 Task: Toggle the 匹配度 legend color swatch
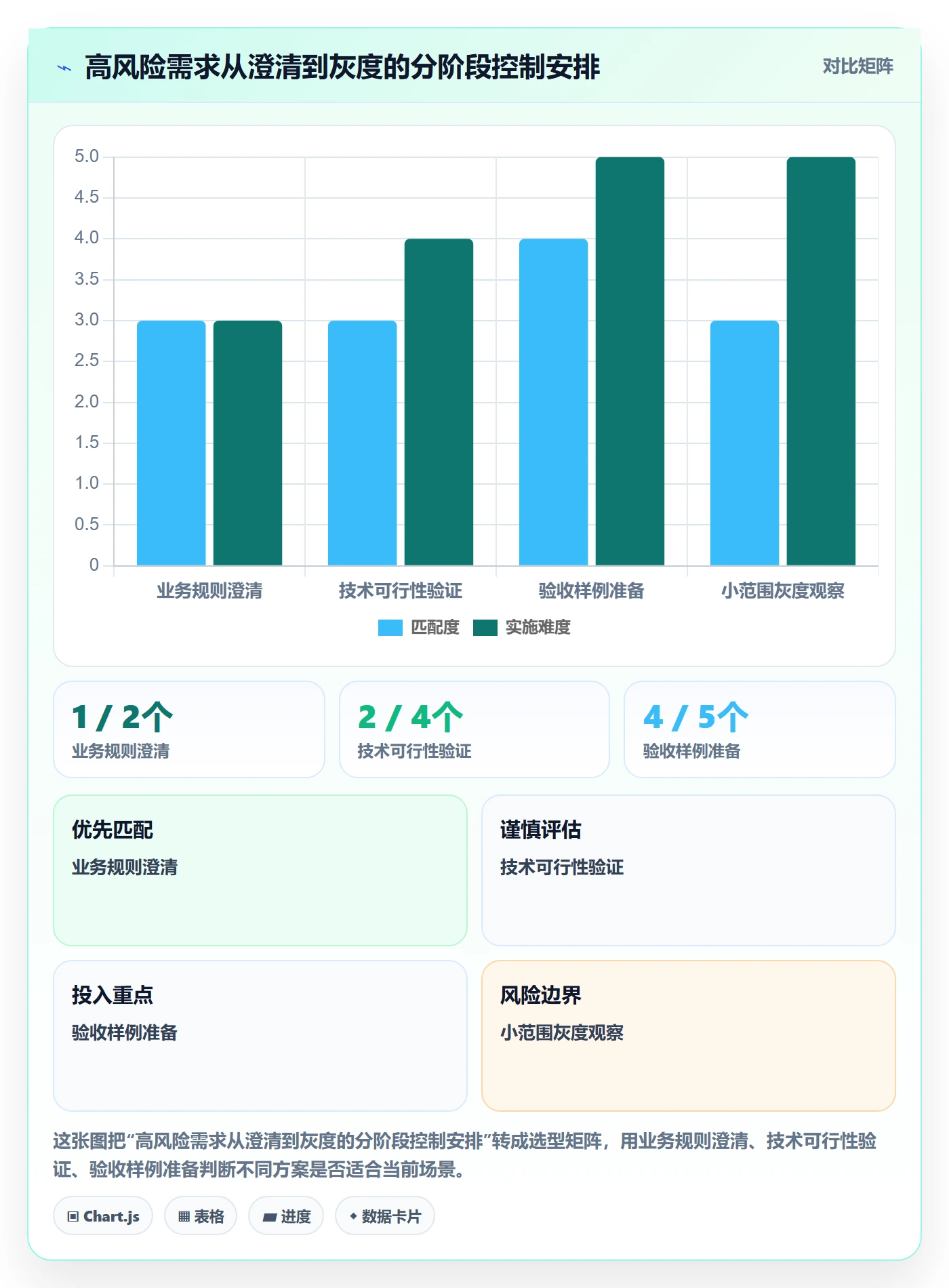(x=390, y=628)
